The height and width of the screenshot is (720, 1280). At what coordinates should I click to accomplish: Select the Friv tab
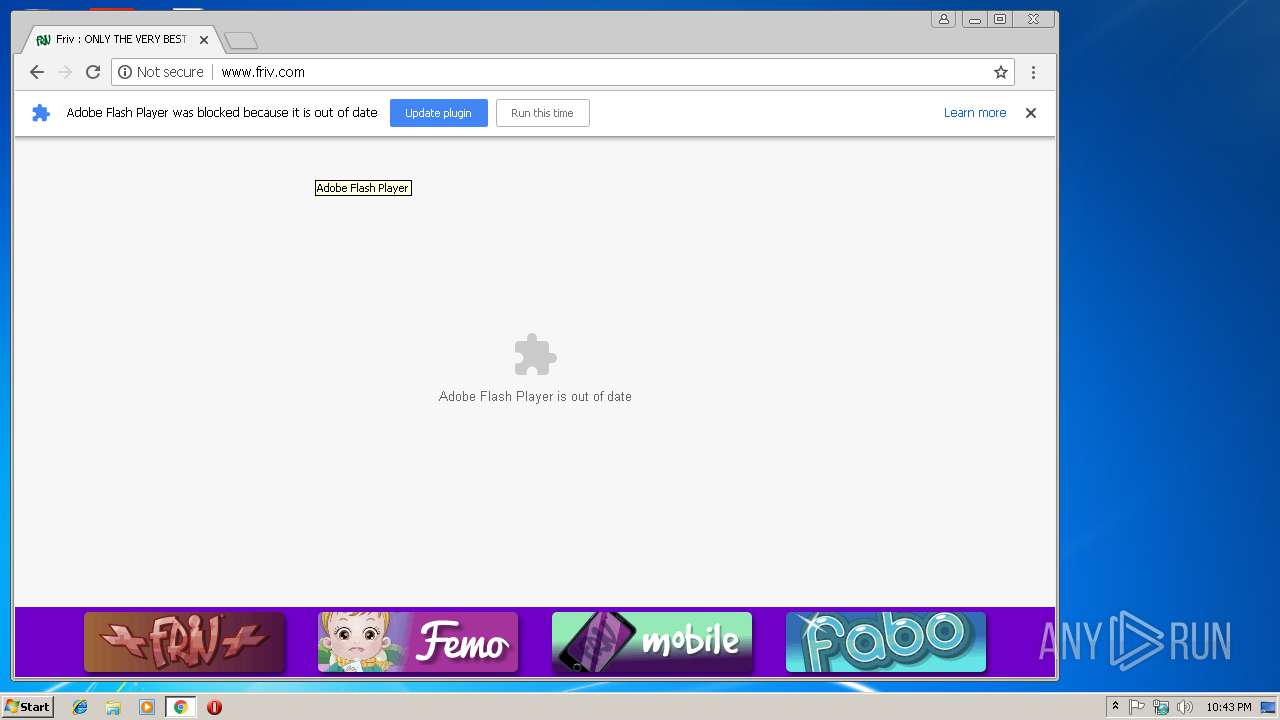pyautogui.click(x=120, y=39)
